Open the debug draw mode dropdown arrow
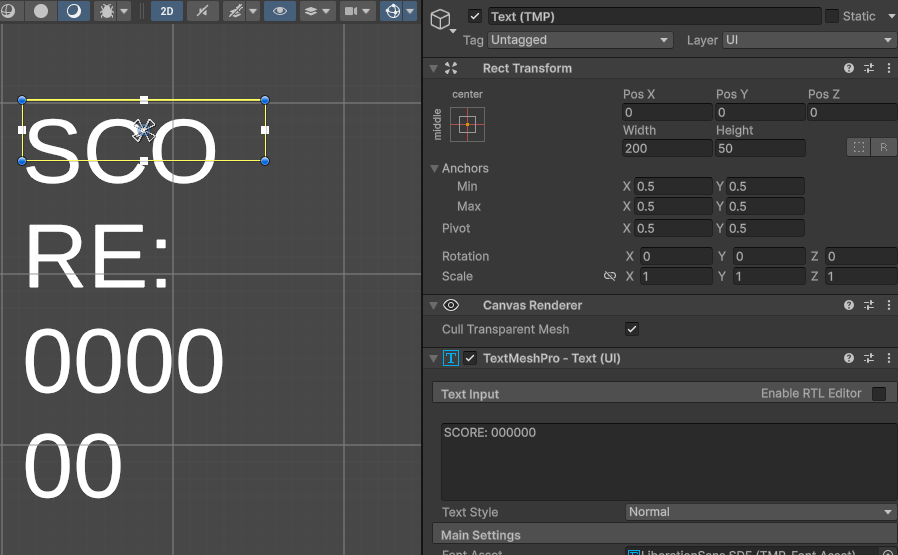898x555 pixels. pos(124,11)
